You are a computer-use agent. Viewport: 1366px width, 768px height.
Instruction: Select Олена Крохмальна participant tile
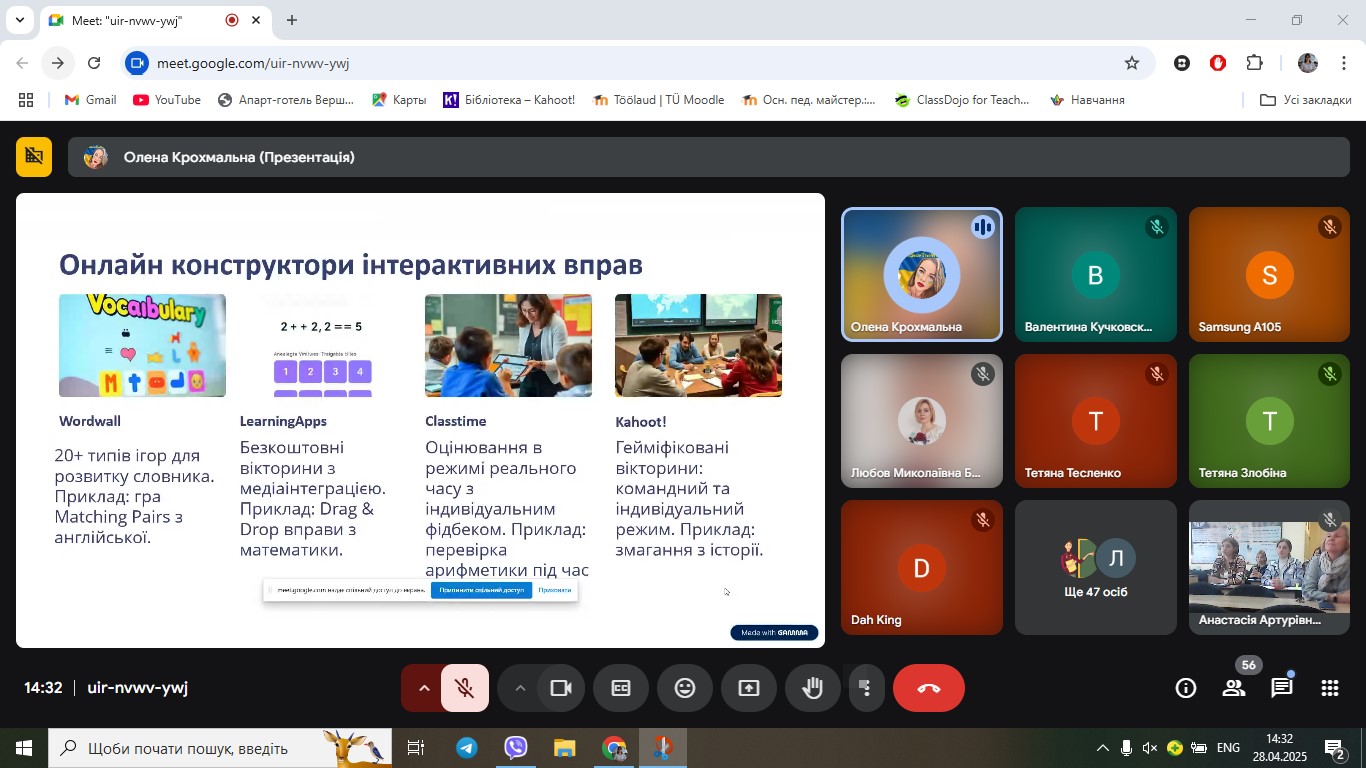922,275
